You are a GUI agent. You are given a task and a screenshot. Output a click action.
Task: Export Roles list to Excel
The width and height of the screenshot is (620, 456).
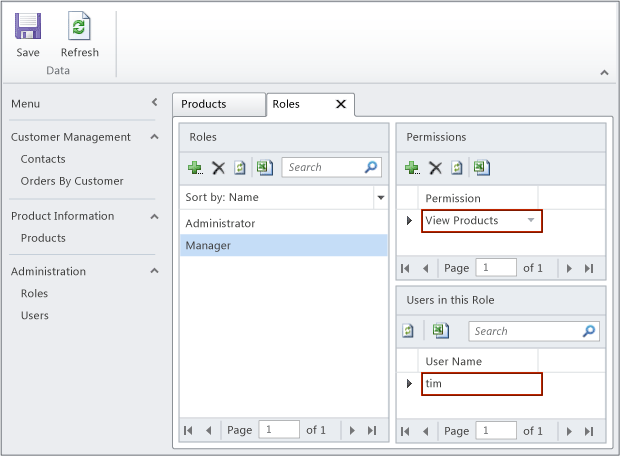point(265,168)
